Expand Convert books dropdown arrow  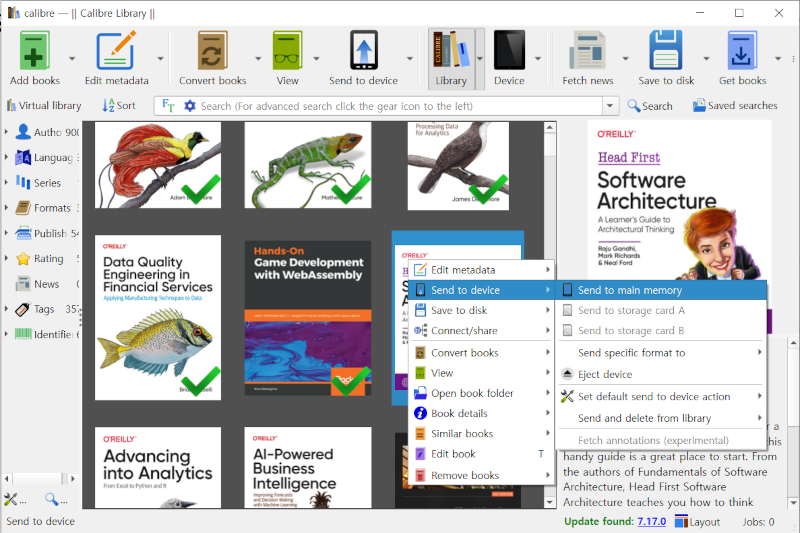click(x=258, y=59)
